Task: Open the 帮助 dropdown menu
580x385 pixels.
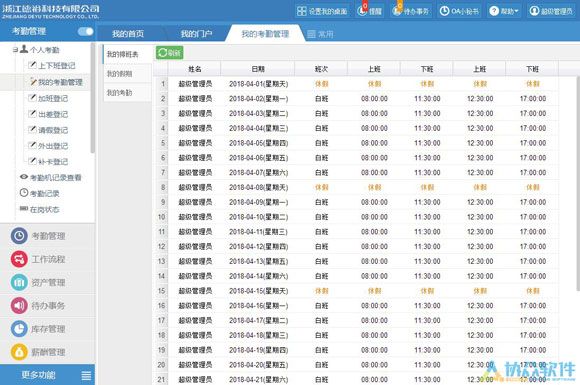Action: click(504, 11)
